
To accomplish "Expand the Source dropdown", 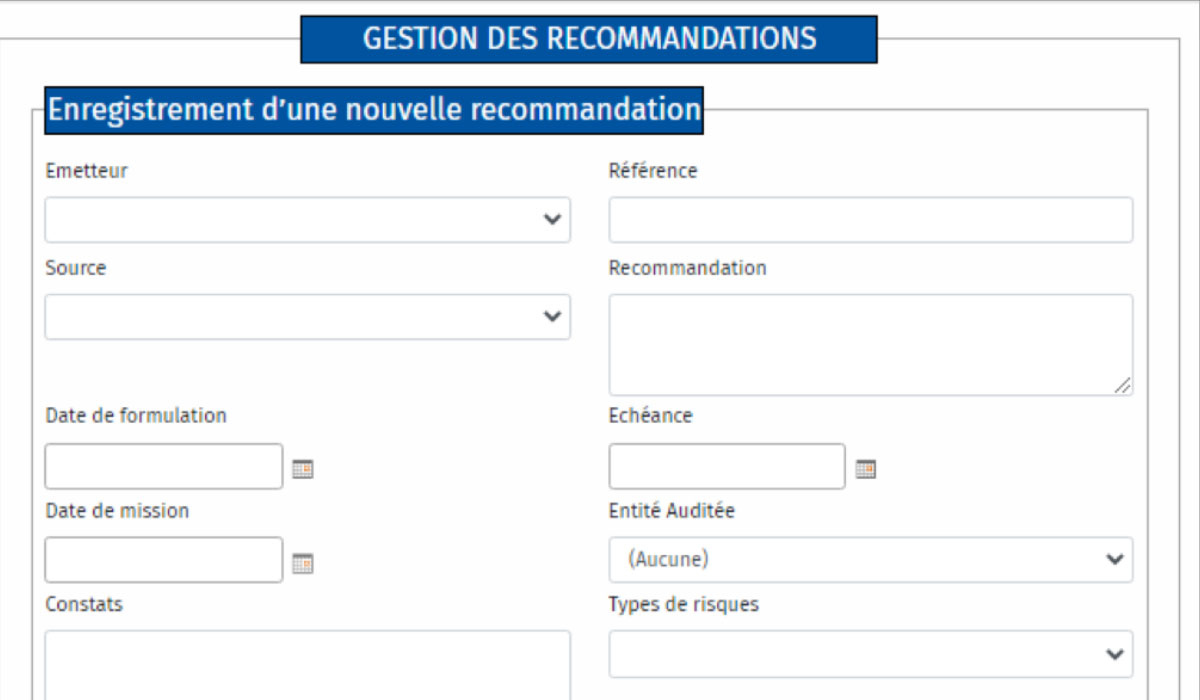I will [308, 317].
